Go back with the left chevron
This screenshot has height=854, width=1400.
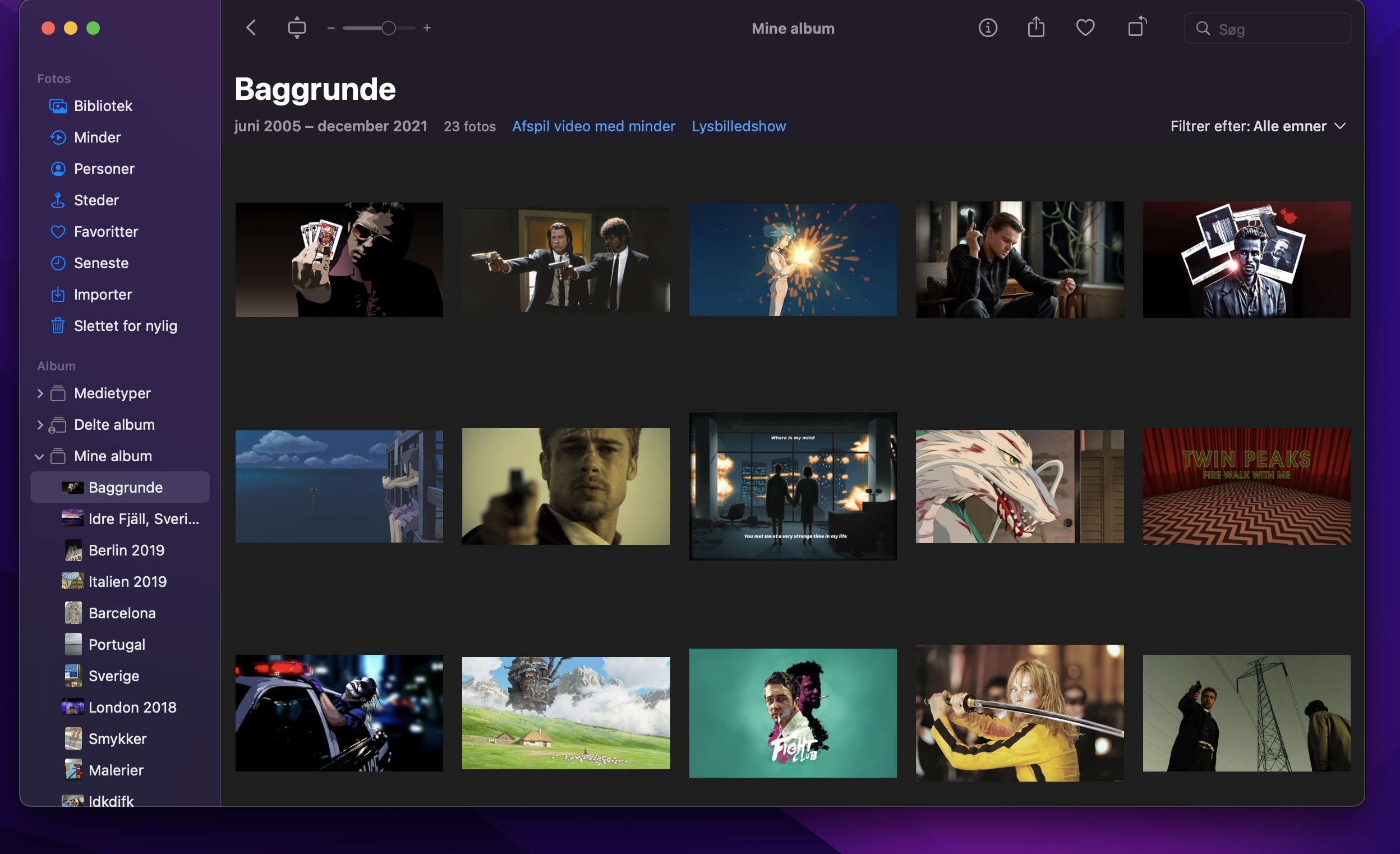point(251,28)
